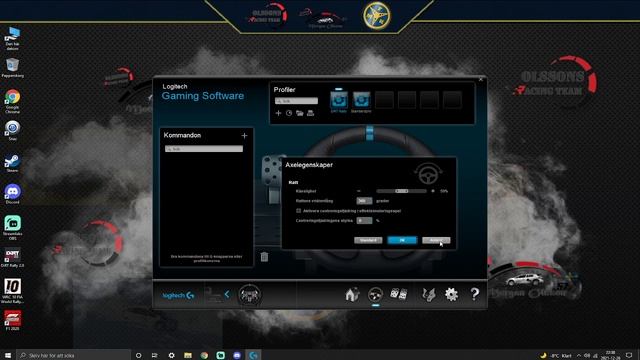
Task: Click the clock in the system tray
Action: click(611, 355)
